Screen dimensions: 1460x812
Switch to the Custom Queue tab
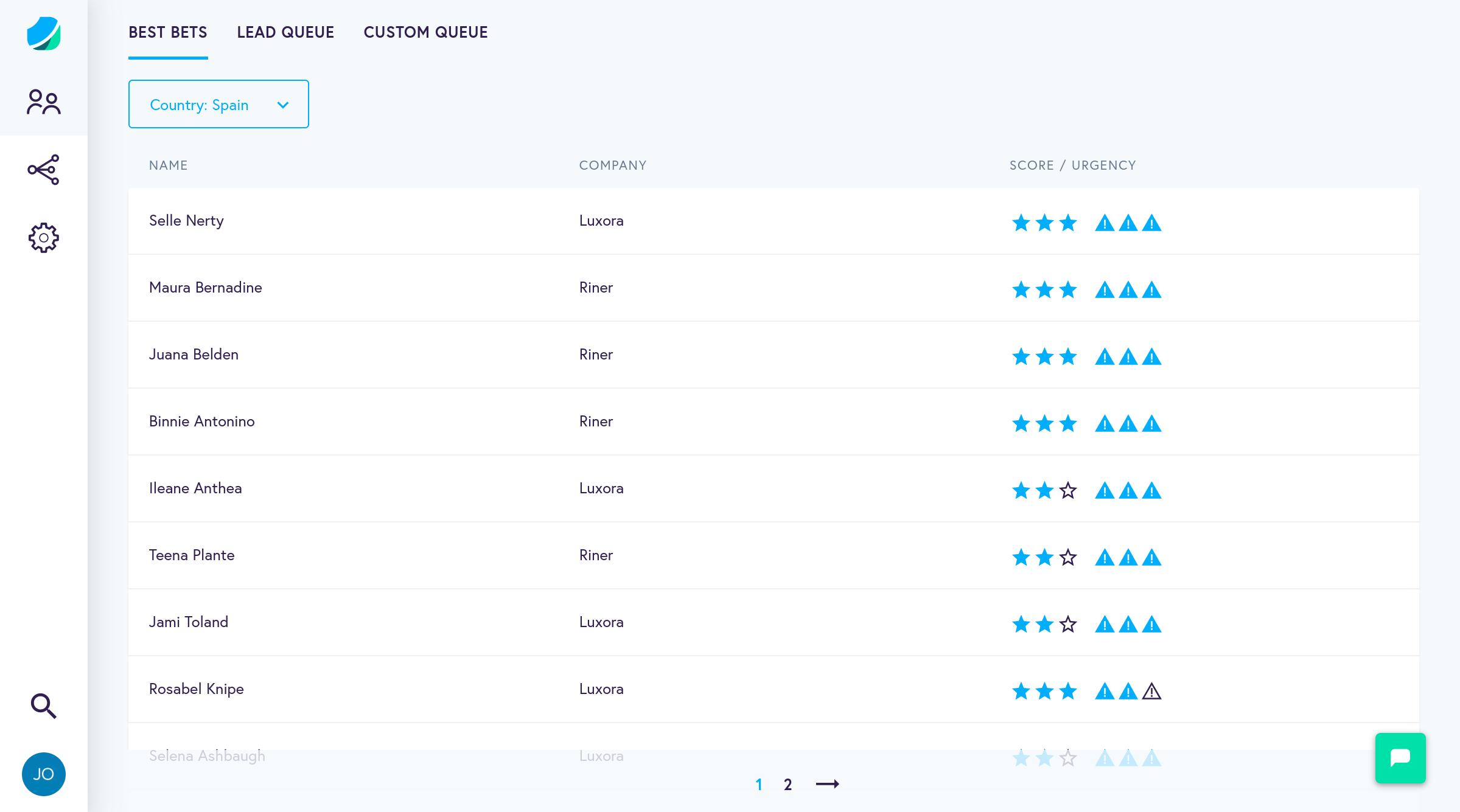coord(425,32)
